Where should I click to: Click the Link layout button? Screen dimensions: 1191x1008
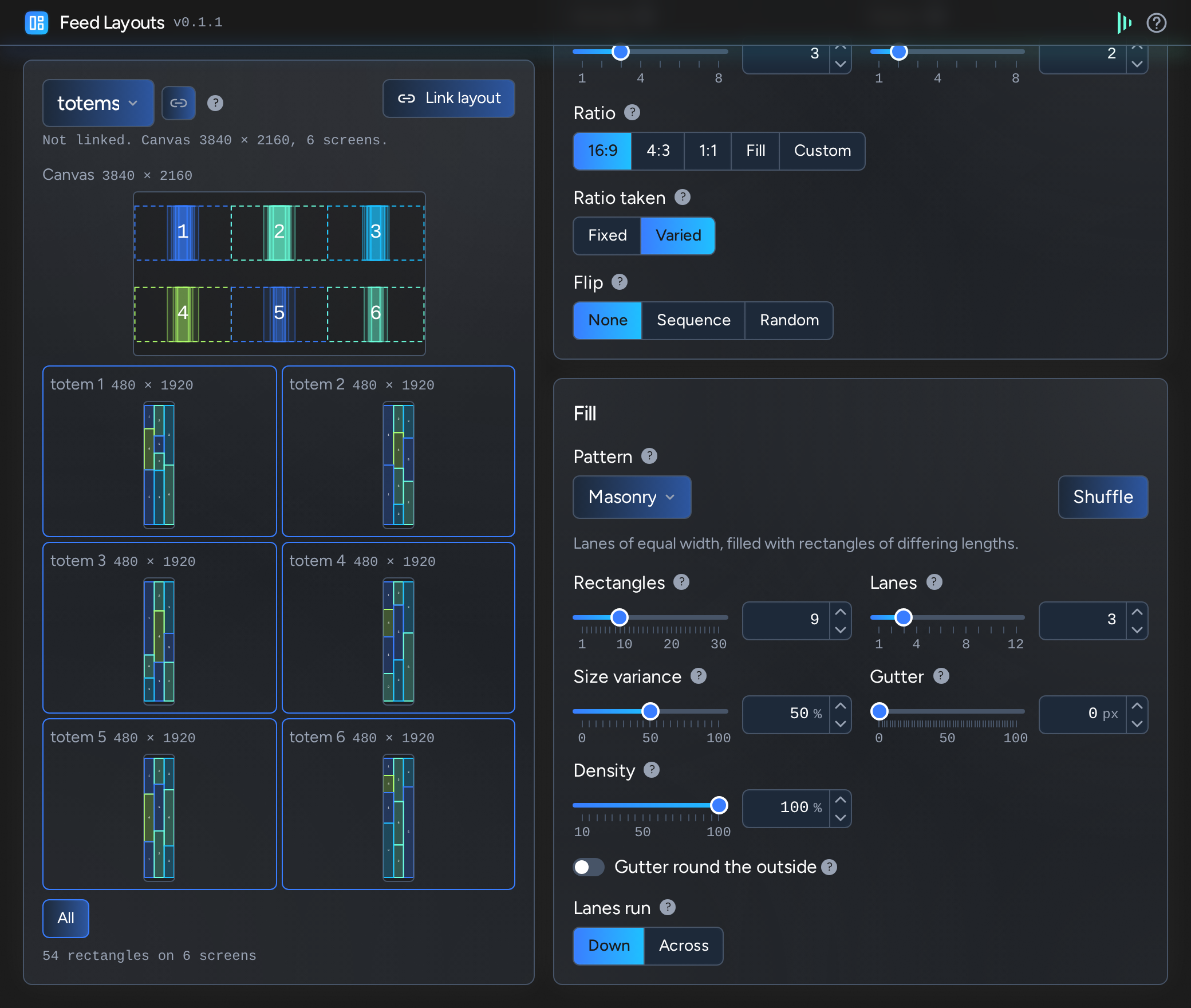pos(449,99)
